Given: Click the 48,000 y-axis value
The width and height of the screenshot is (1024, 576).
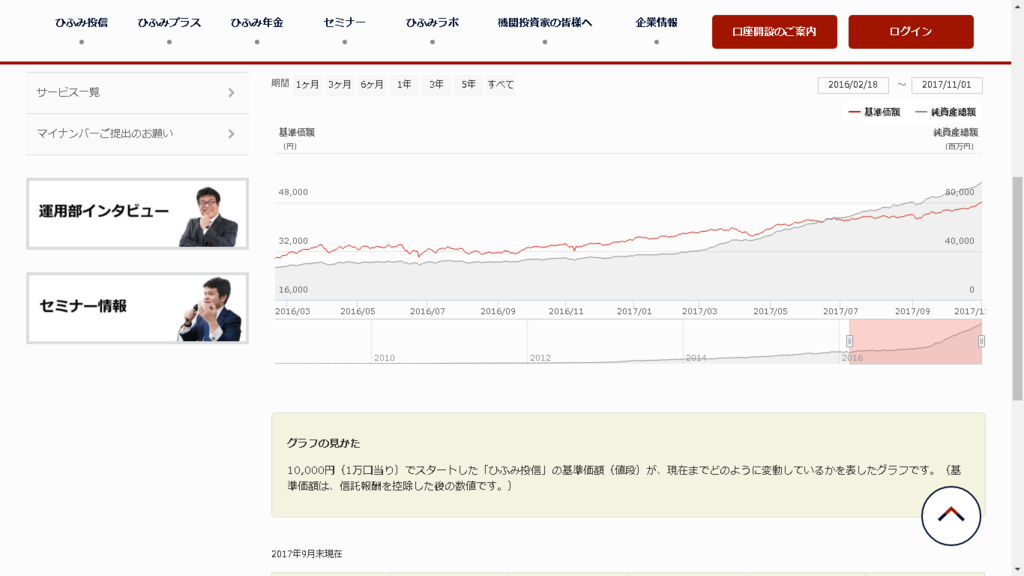Looking at the screenshot, I should pyautogui.click(x=293, y=192).
